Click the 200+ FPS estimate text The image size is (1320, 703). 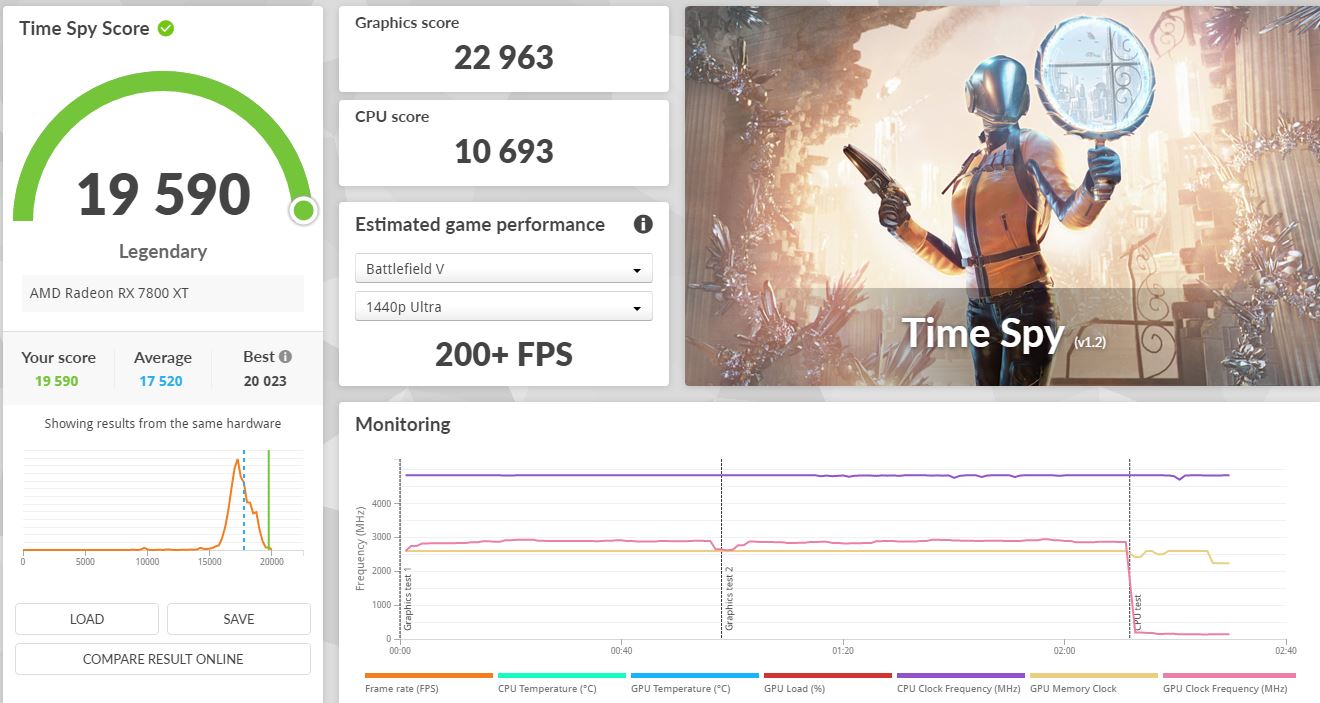coord(504,354)
